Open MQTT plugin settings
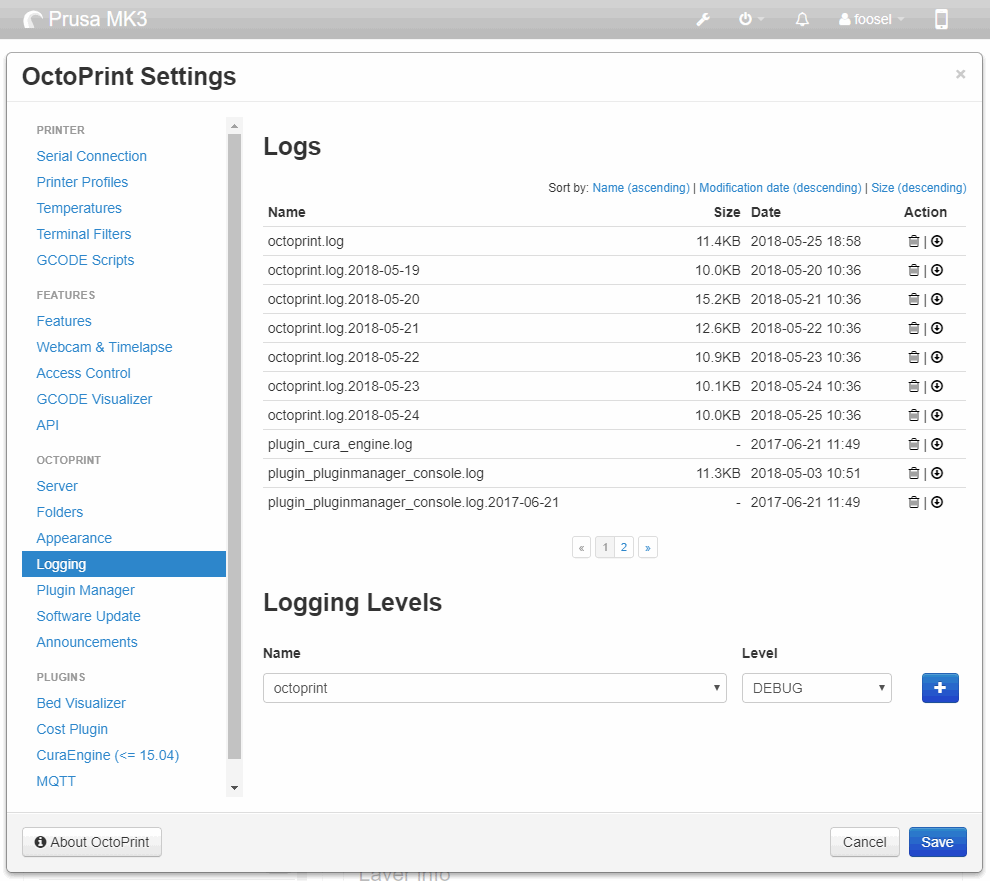The width and height of the screenshot is (990, 881). [x=56, y=781]
